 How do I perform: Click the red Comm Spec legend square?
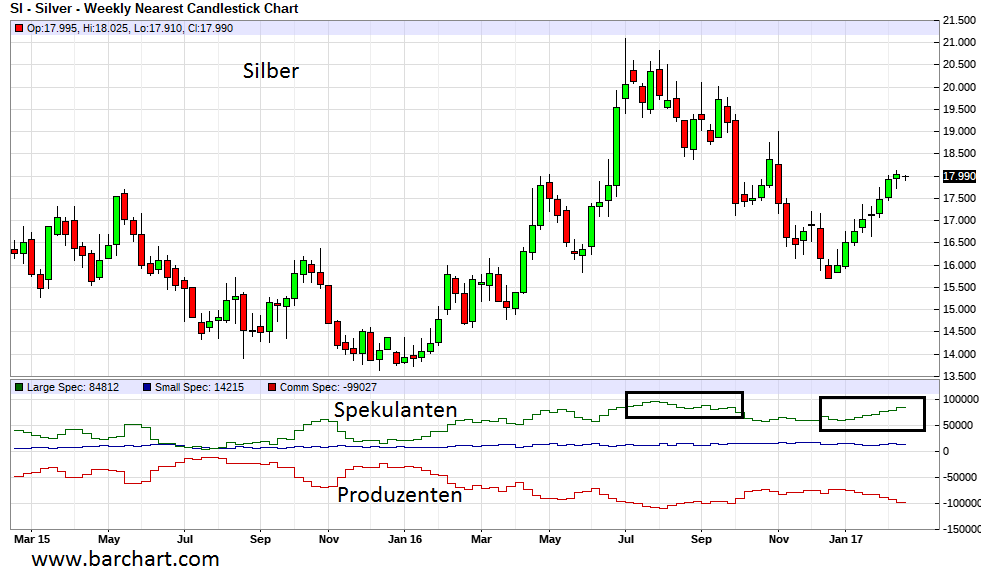274,387
